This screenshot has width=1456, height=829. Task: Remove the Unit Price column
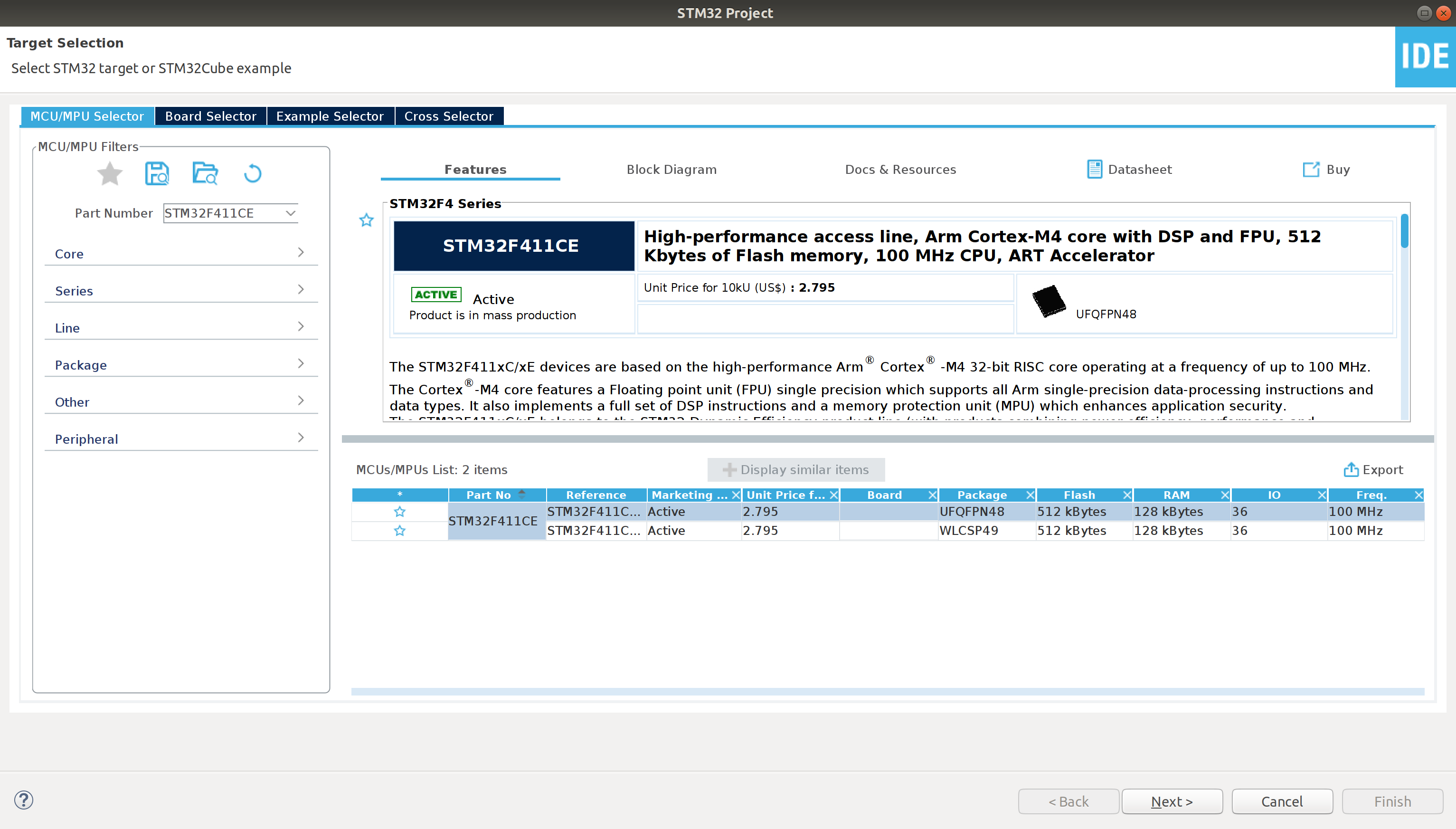click(833, 495)
